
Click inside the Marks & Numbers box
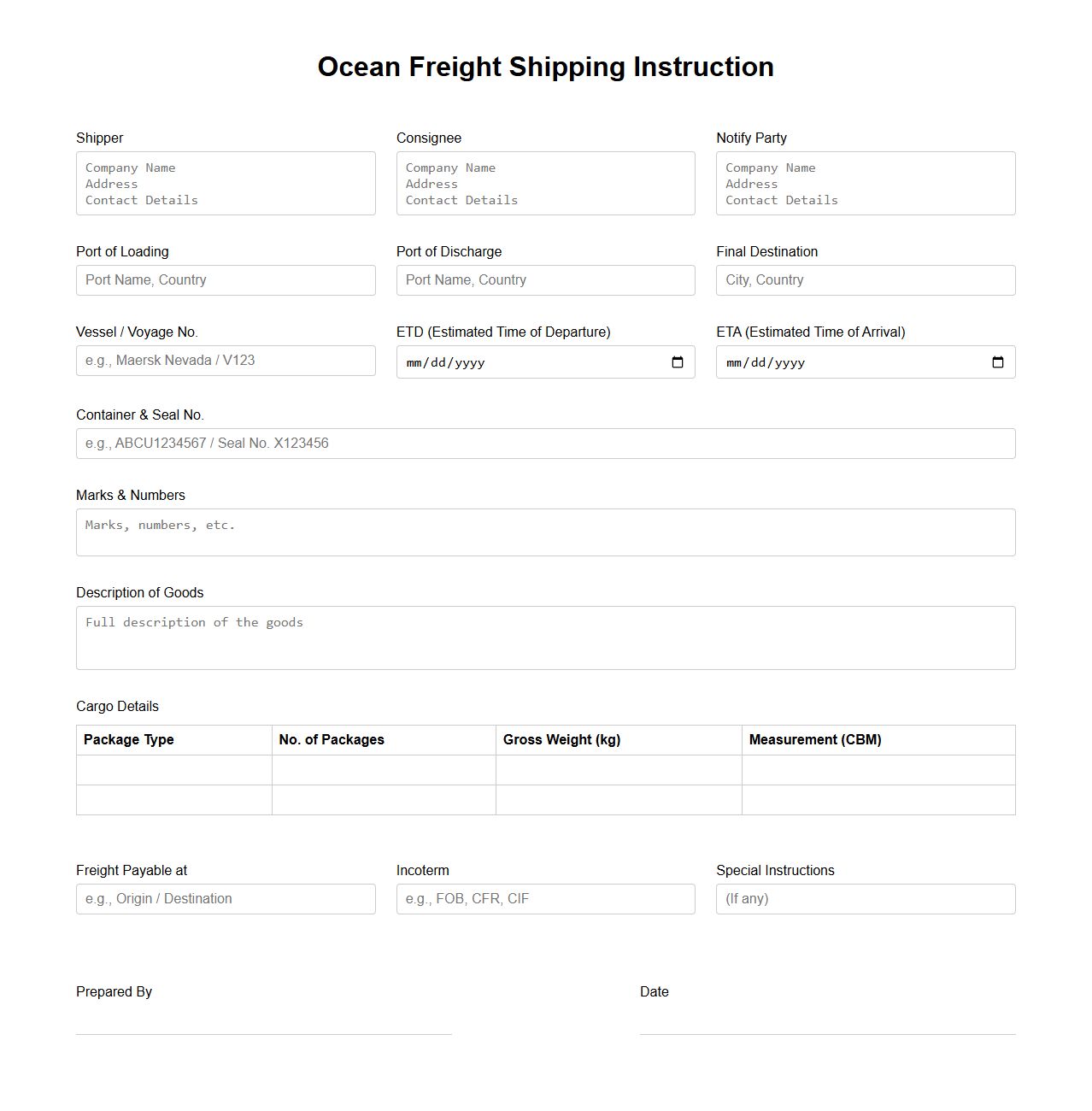pos(545,532)
